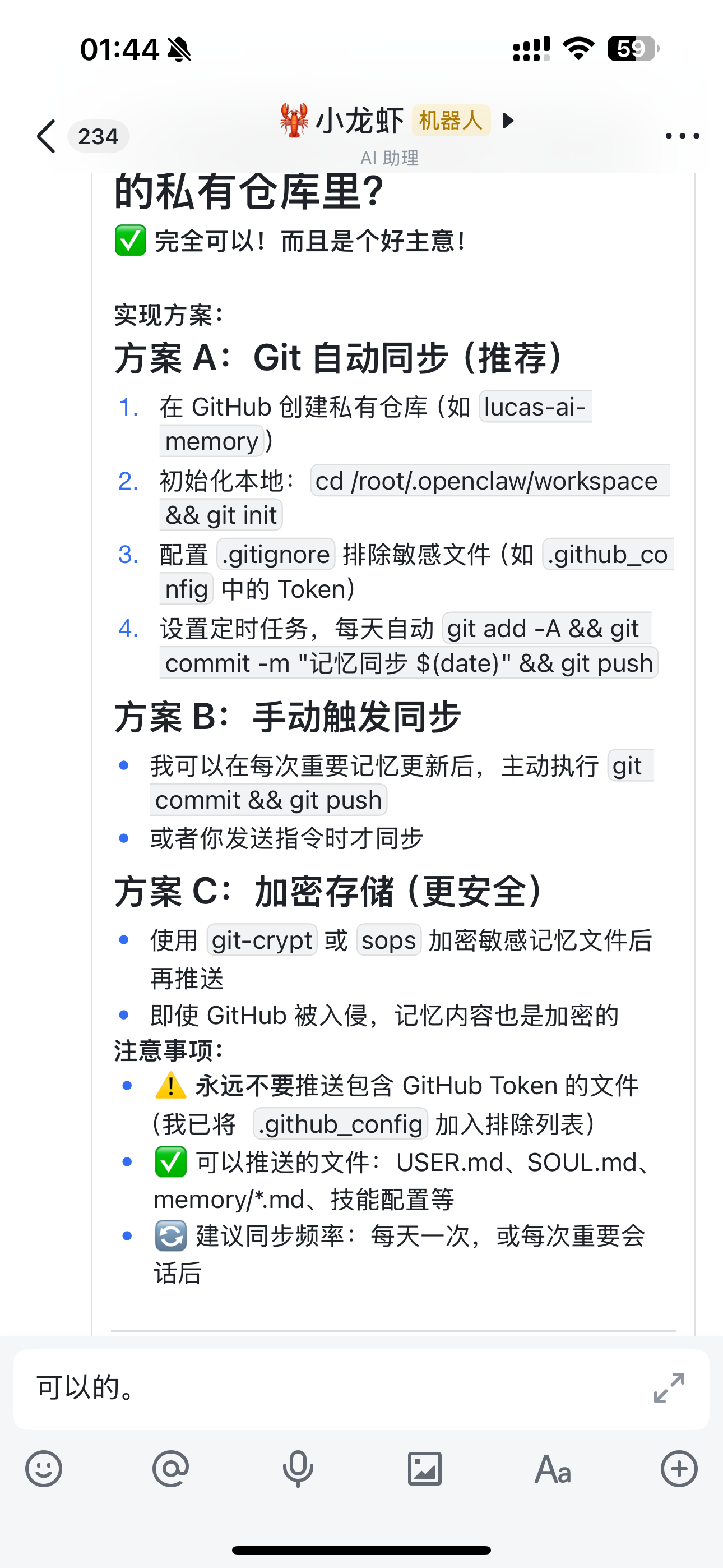Expand the message input to fullscreen
This screenshot has height=1568, width=723.
(669, 1388)
